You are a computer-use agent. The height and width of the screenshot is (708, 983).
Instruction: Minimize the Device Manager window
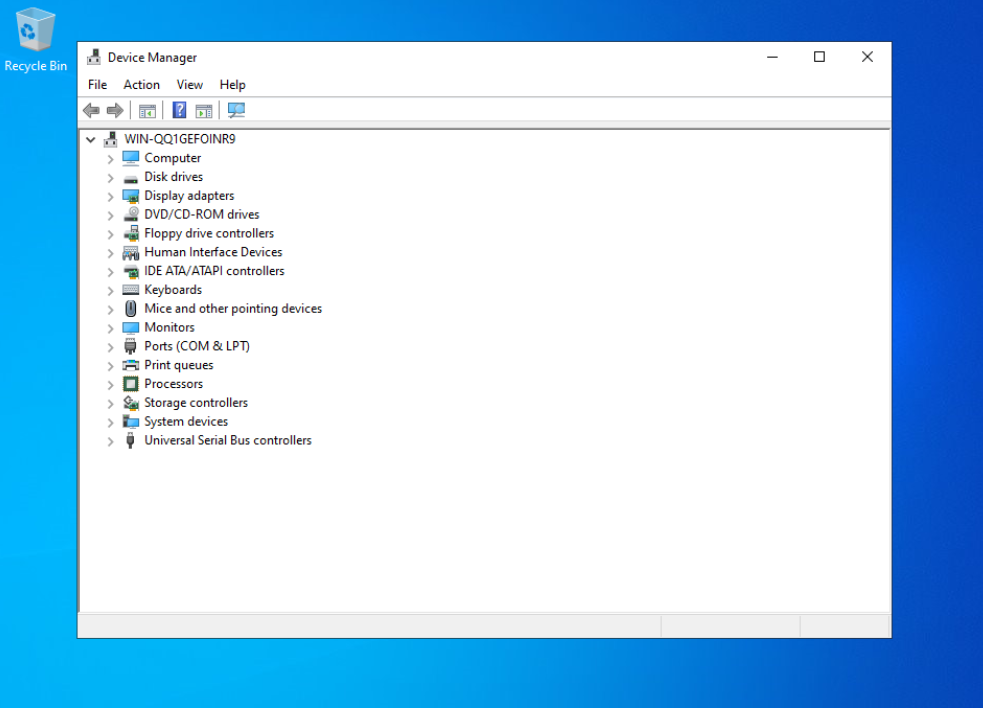772,57
